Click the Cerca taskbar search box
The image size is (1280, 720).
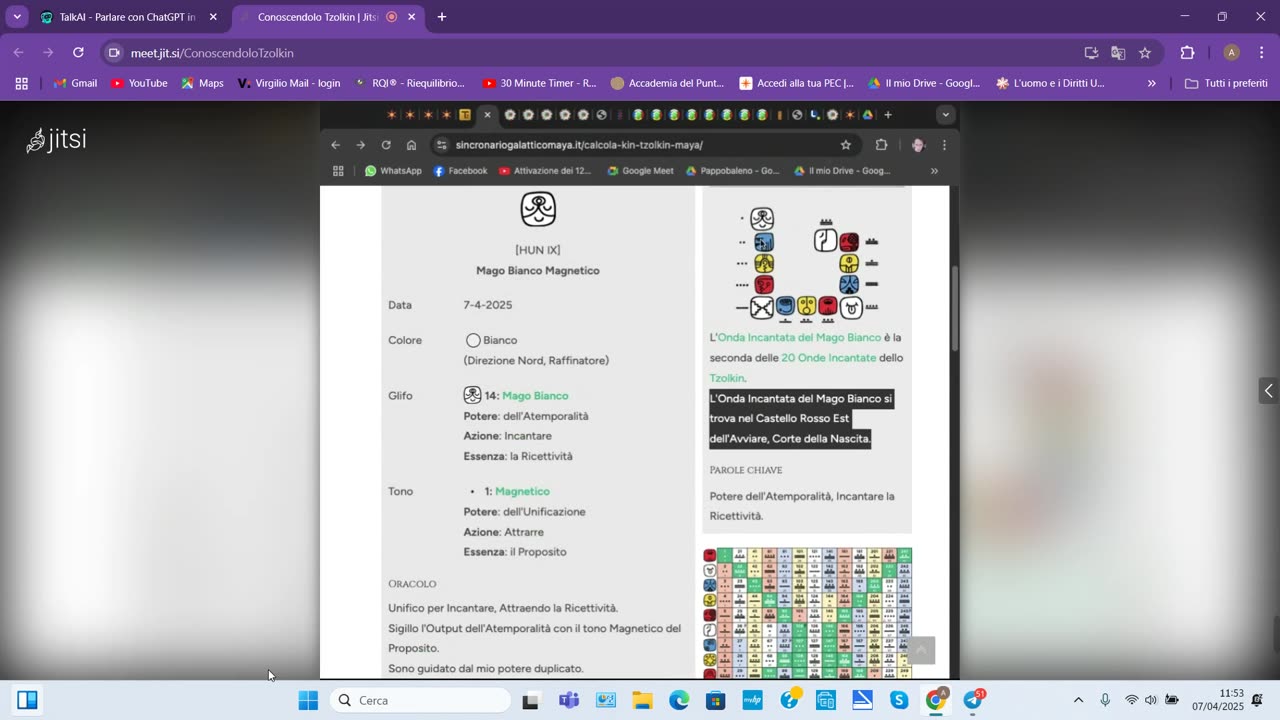point(420,700)
